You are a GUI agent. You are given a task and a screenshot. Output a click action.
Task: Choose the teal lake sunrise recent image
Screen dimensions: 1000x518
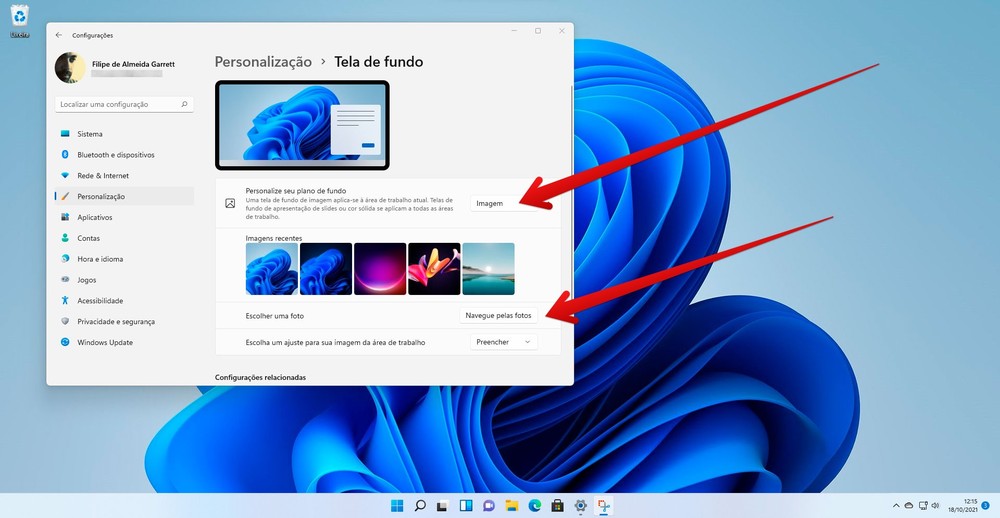[x=489, y=269]
